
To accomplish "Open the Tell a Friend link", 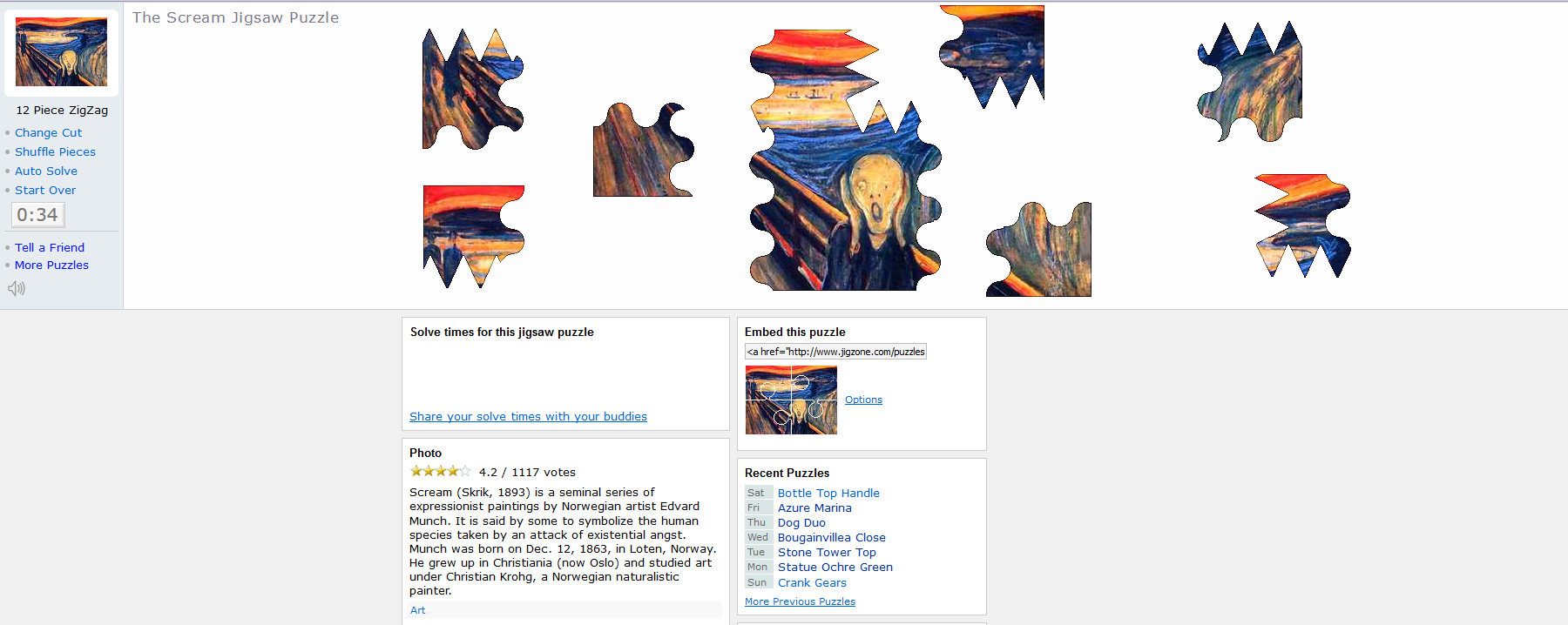I will (50, 248).
